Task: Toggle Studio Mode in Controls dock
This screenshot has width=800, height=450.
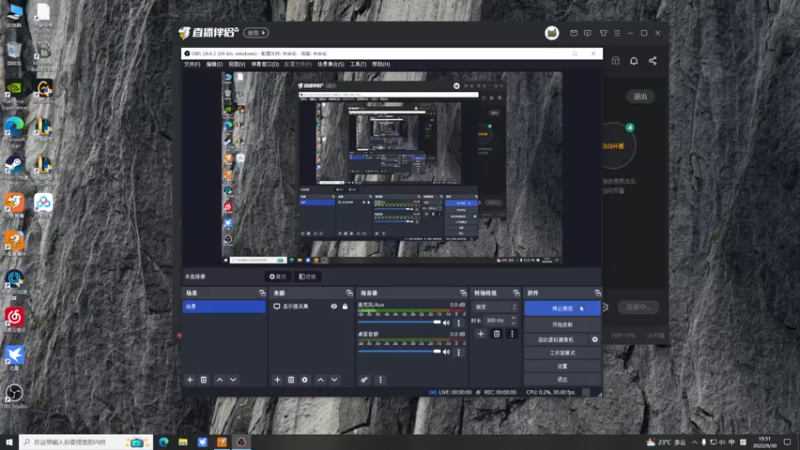Action: pos(562,353)
